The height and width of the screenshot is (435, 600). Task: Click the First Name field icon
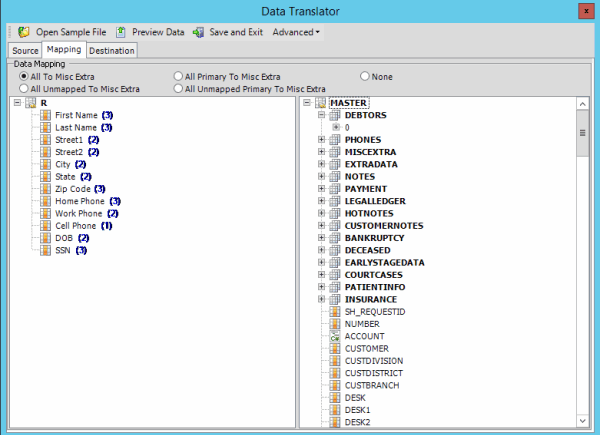(x=46, y=115)
